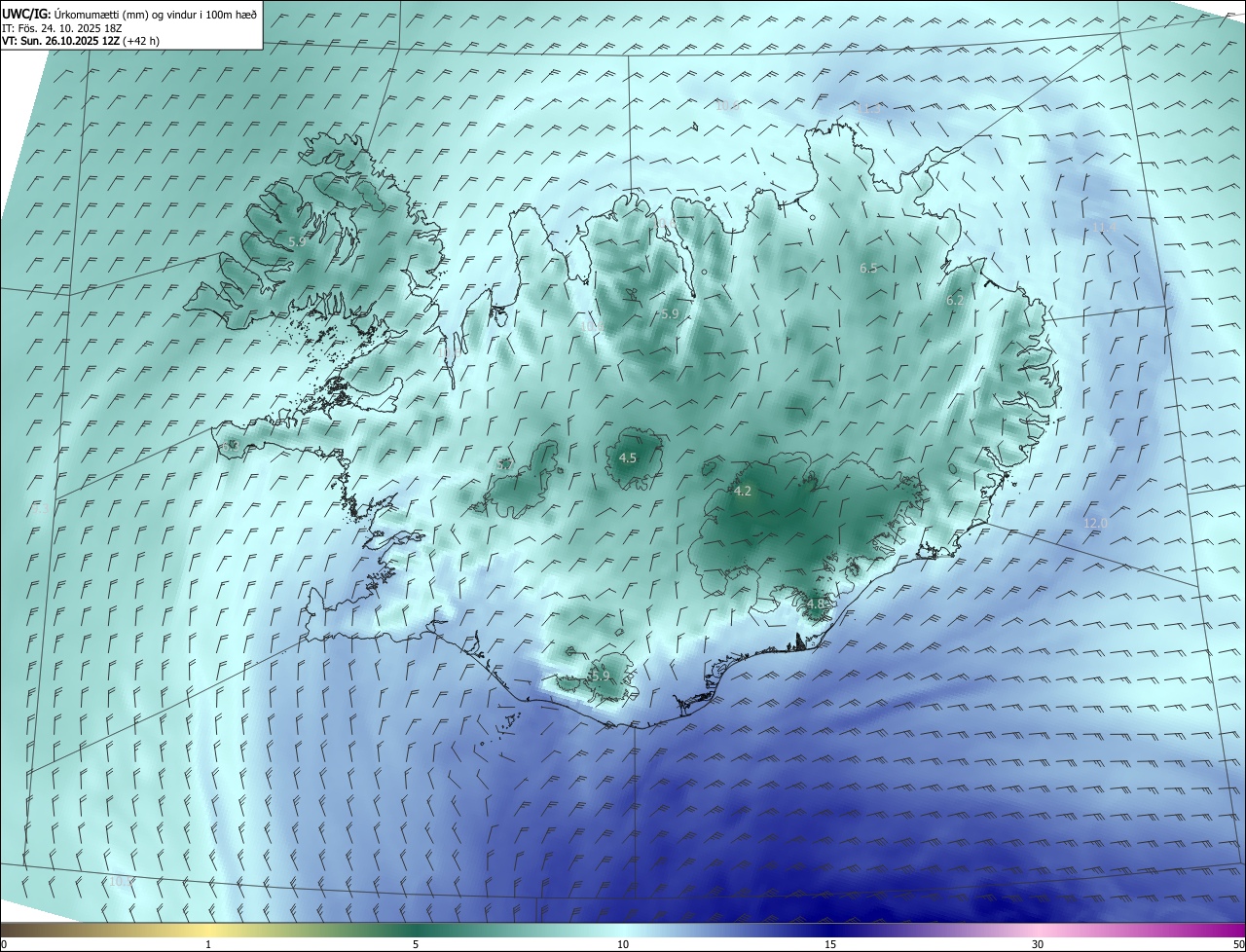Pick the navy colorbar segment above 15
This screenshot has height=952, width=1246.
point(830,930)
